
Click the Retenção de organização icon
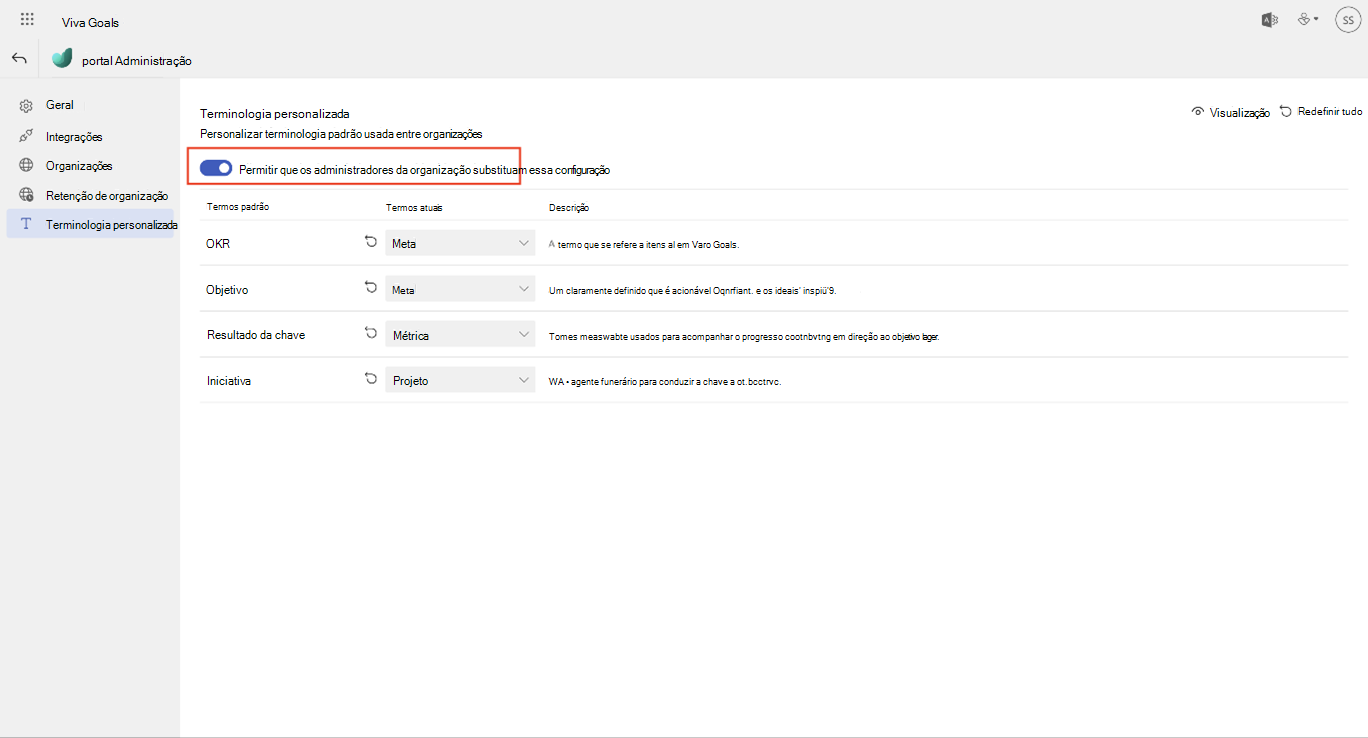click(x=27, y=195)
